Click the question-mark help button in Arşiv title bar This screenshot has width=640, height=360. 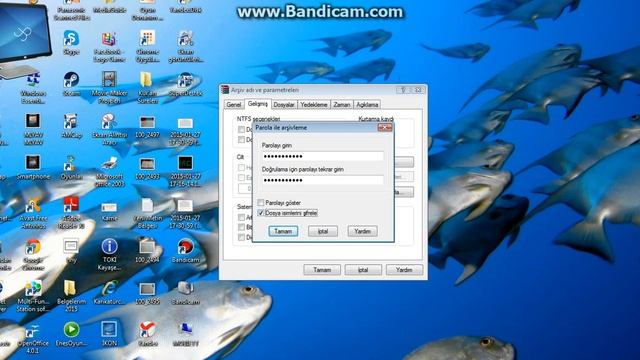(403, 90)
